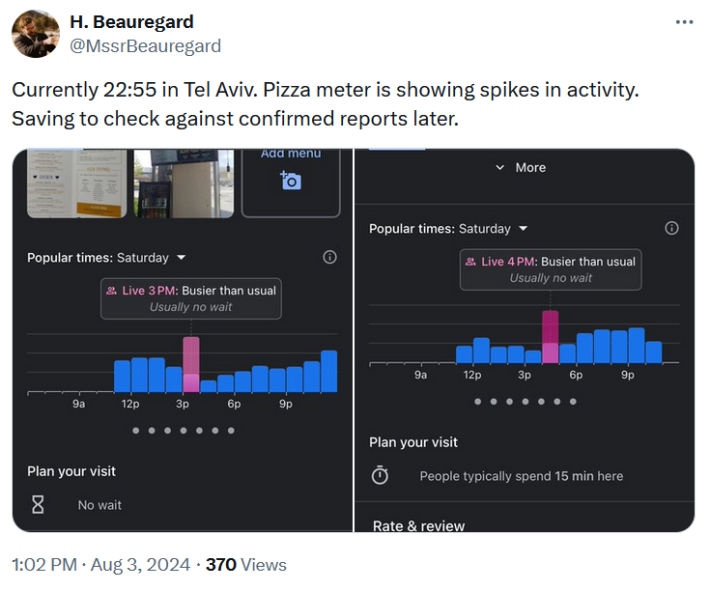The image size is (710, 591).
Task: Click the pink live 4 PM bar
Action: [550, 337]
